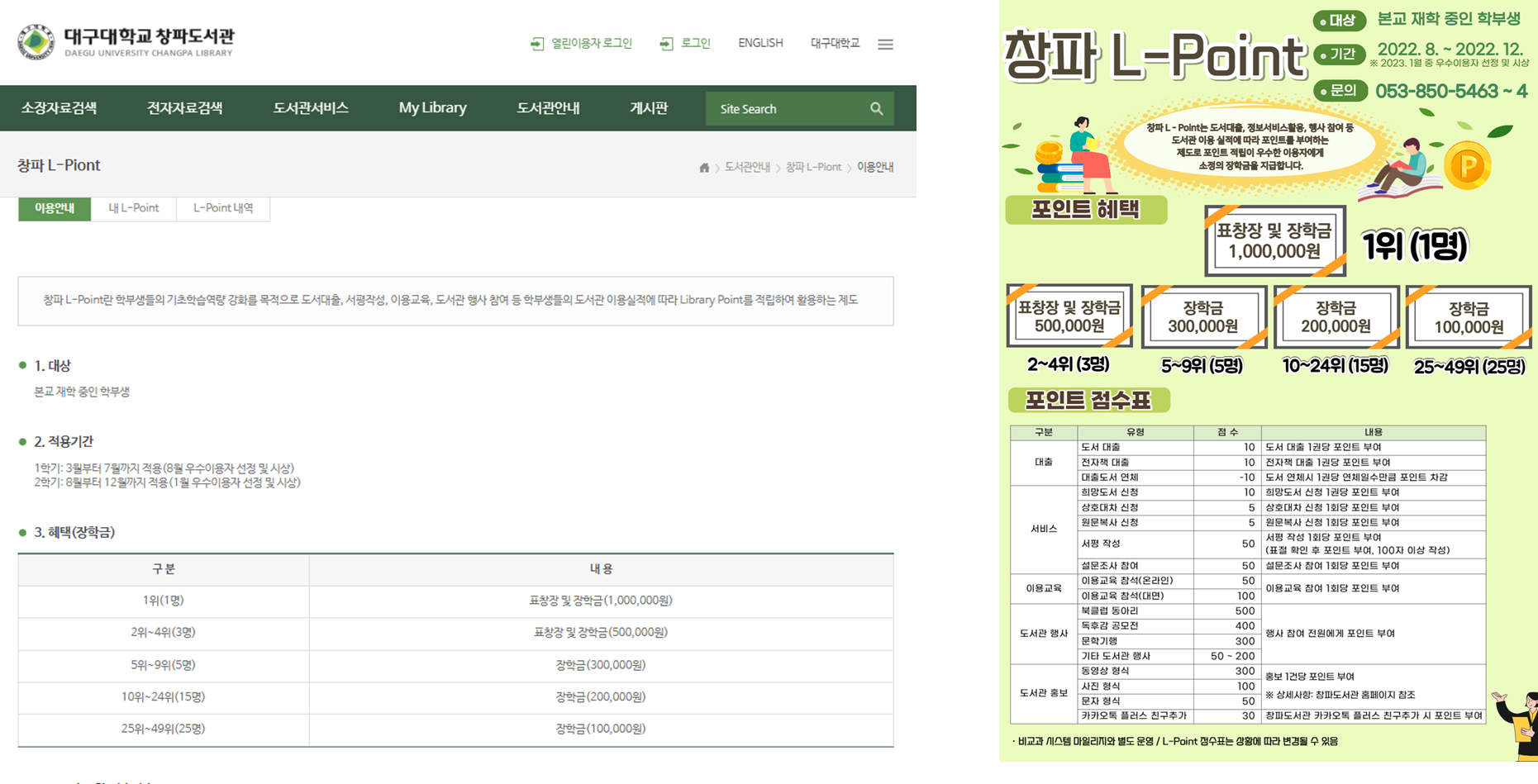Click the '표창장 및 장학금(500,000원)' cell
Viewport: 1538px width, 784px height.
(601, 632)
